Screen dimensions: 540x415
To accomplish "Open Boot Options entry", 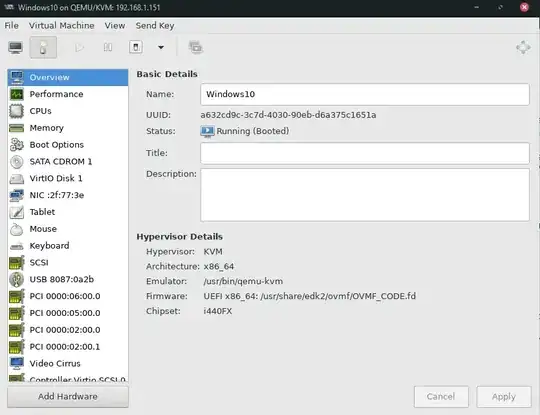I will (x=68, y=145).
